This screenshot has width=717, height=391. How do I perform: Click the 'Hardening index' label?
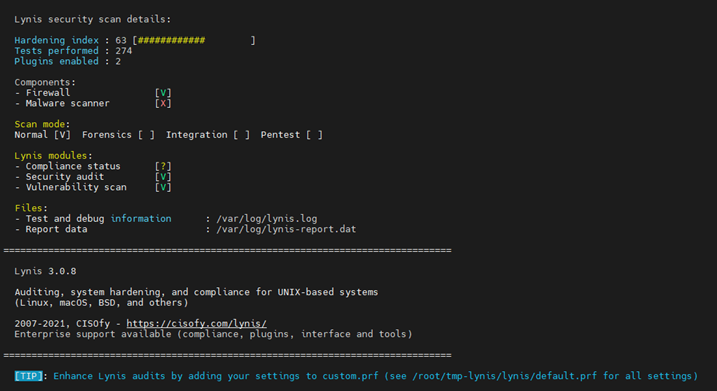pos(56,40)
